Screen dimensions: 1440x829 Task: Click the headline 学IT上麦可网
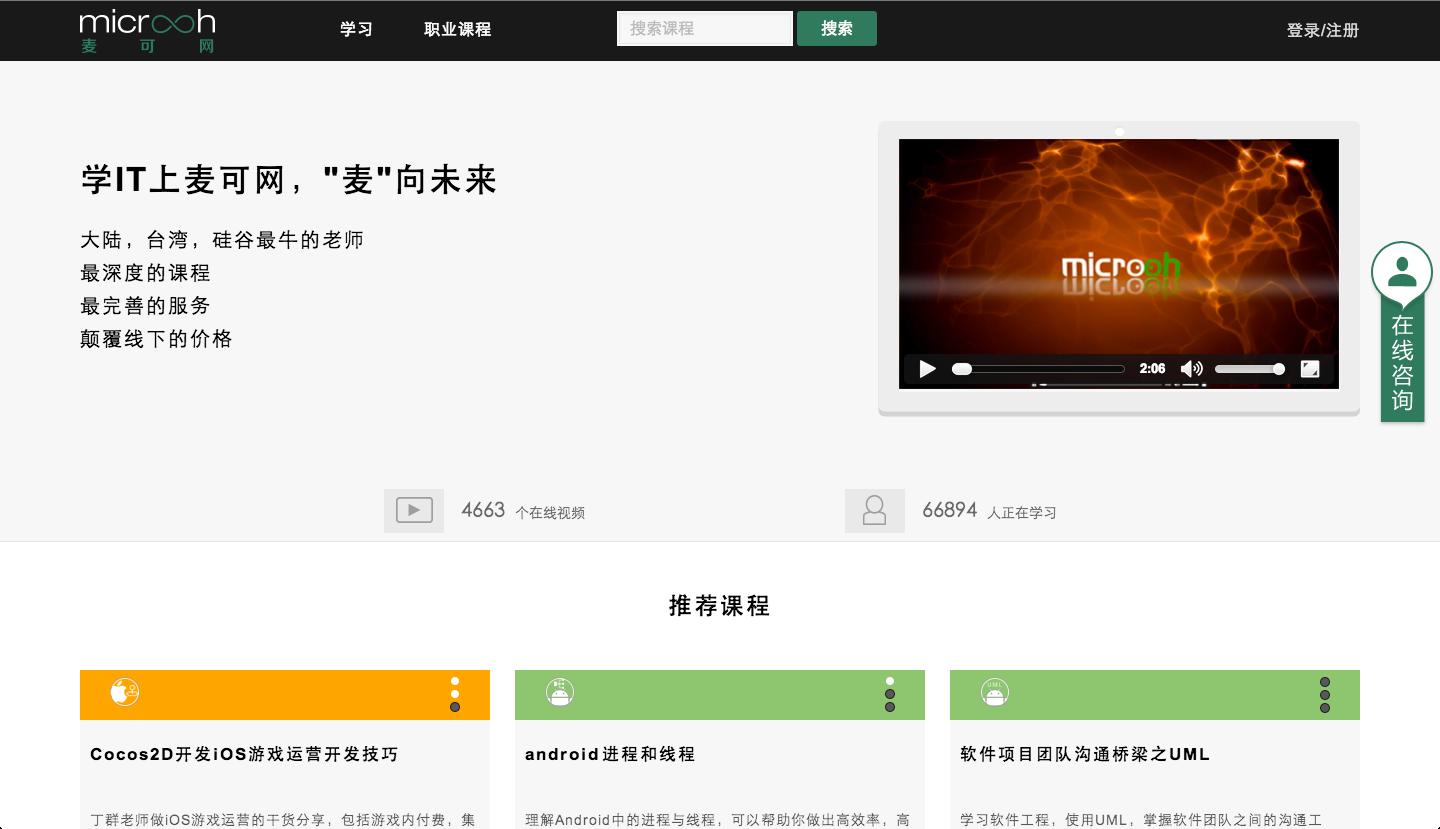(289, 180)
